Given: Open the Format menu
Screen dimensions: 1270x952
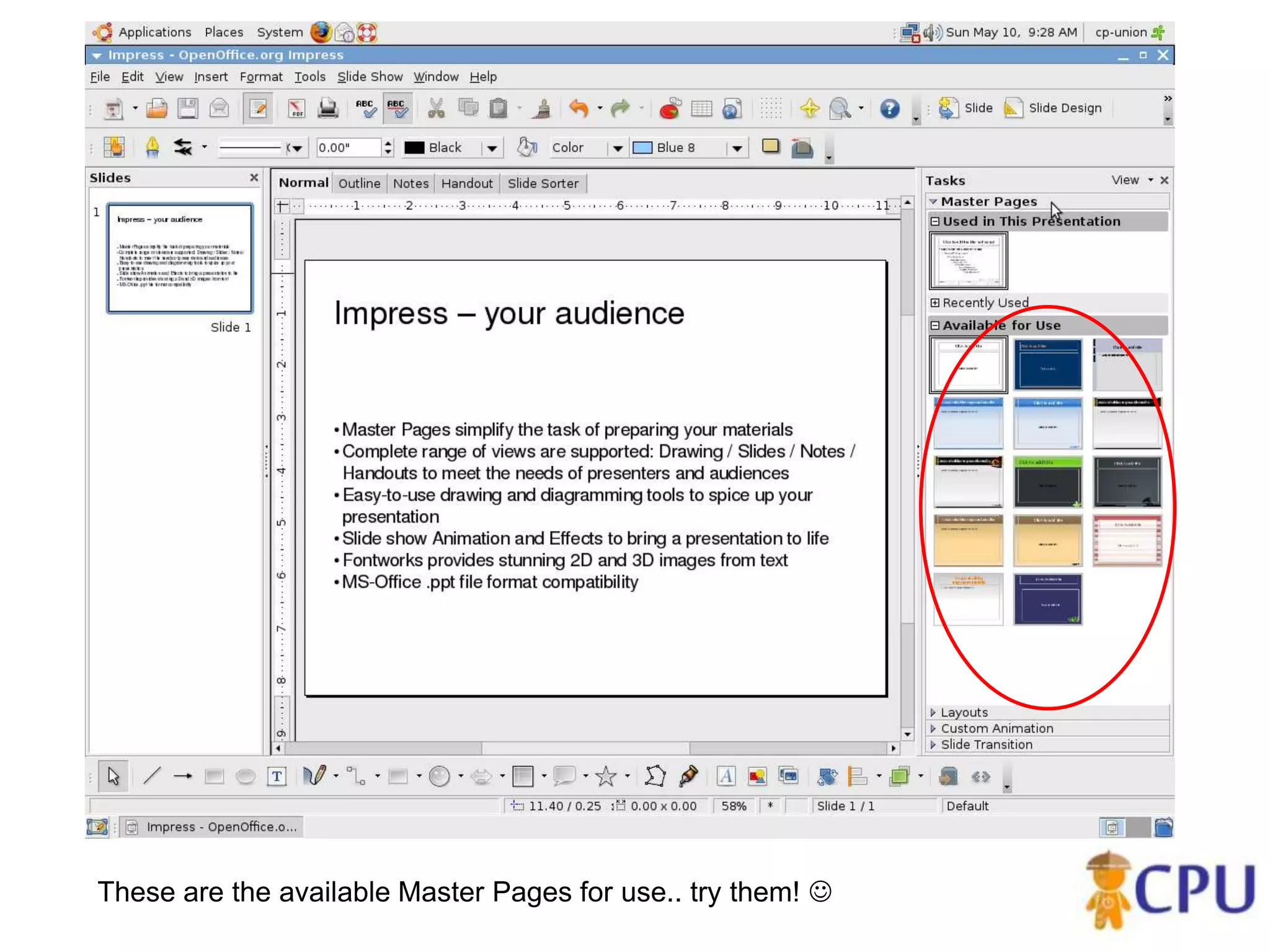Looking at the screenshot, I should 261,77.
